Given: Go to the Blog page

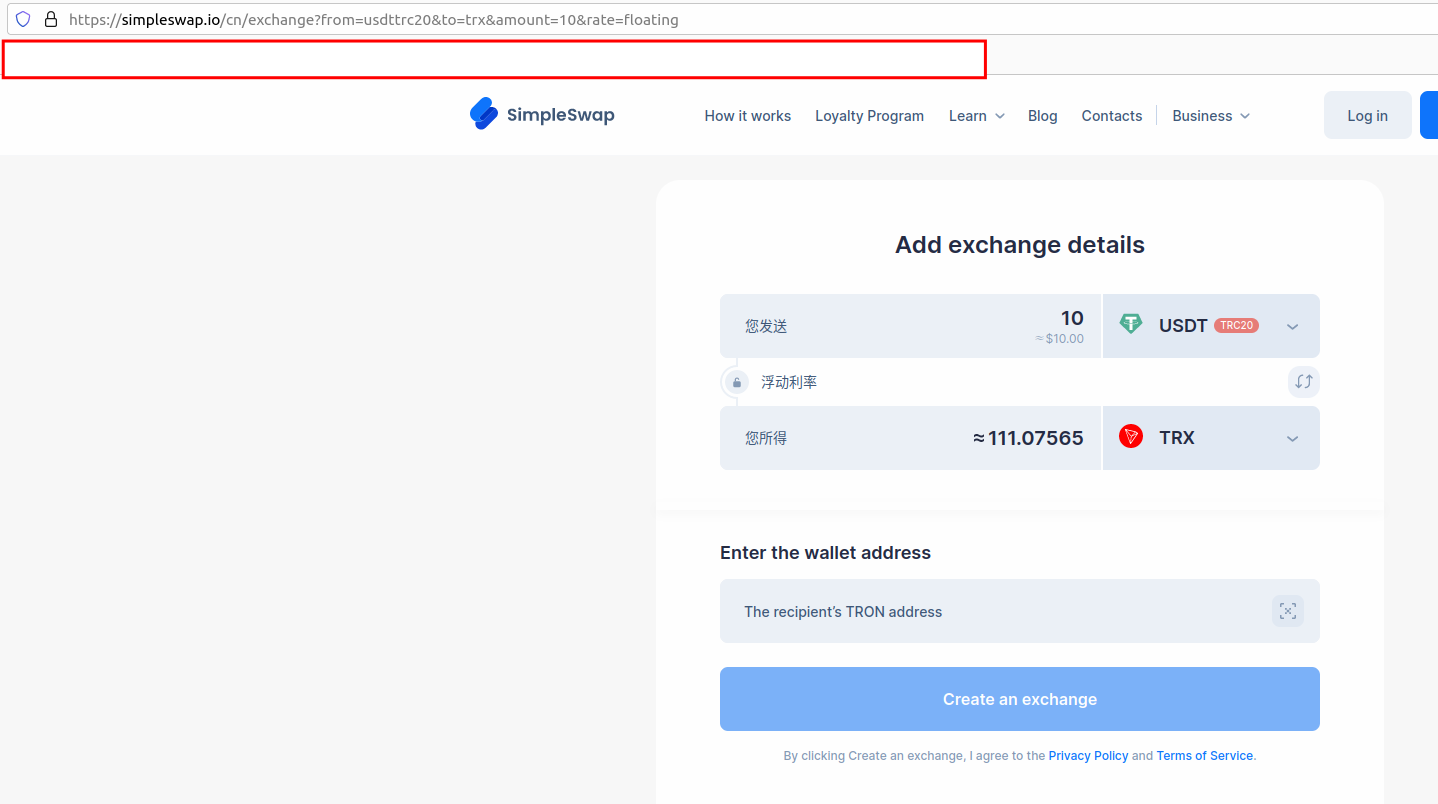Looking at the screenshot, I should coord(1042,116).
